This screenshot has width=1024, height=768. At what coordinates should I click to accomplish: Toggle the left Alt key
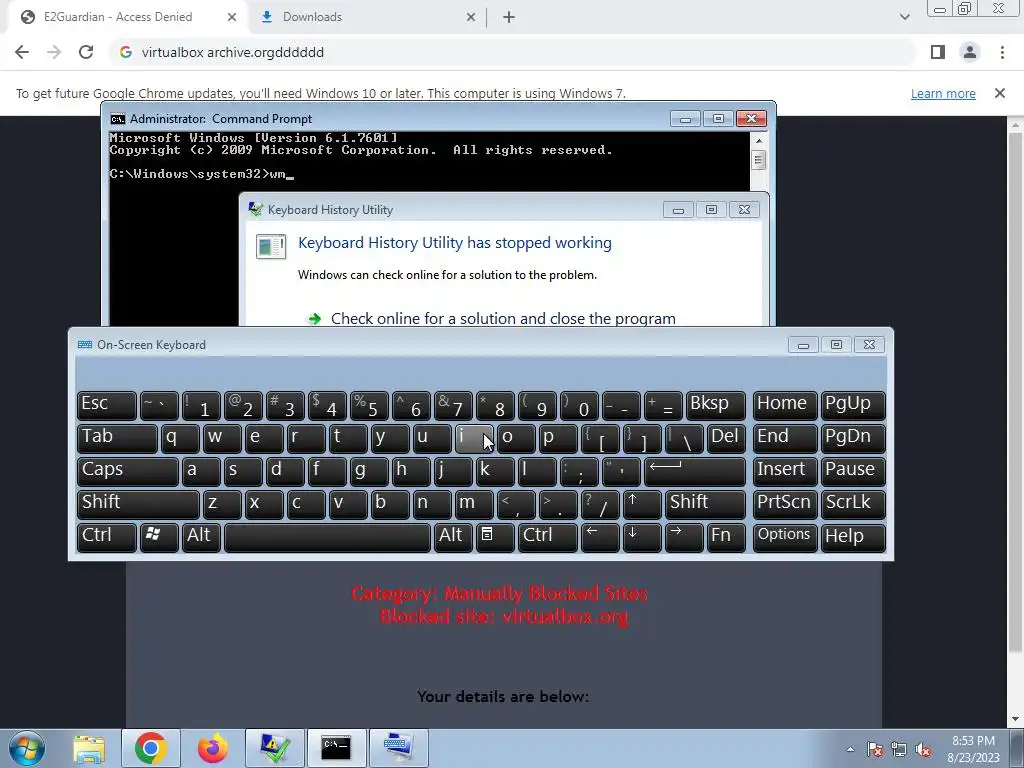click(200, 537)
